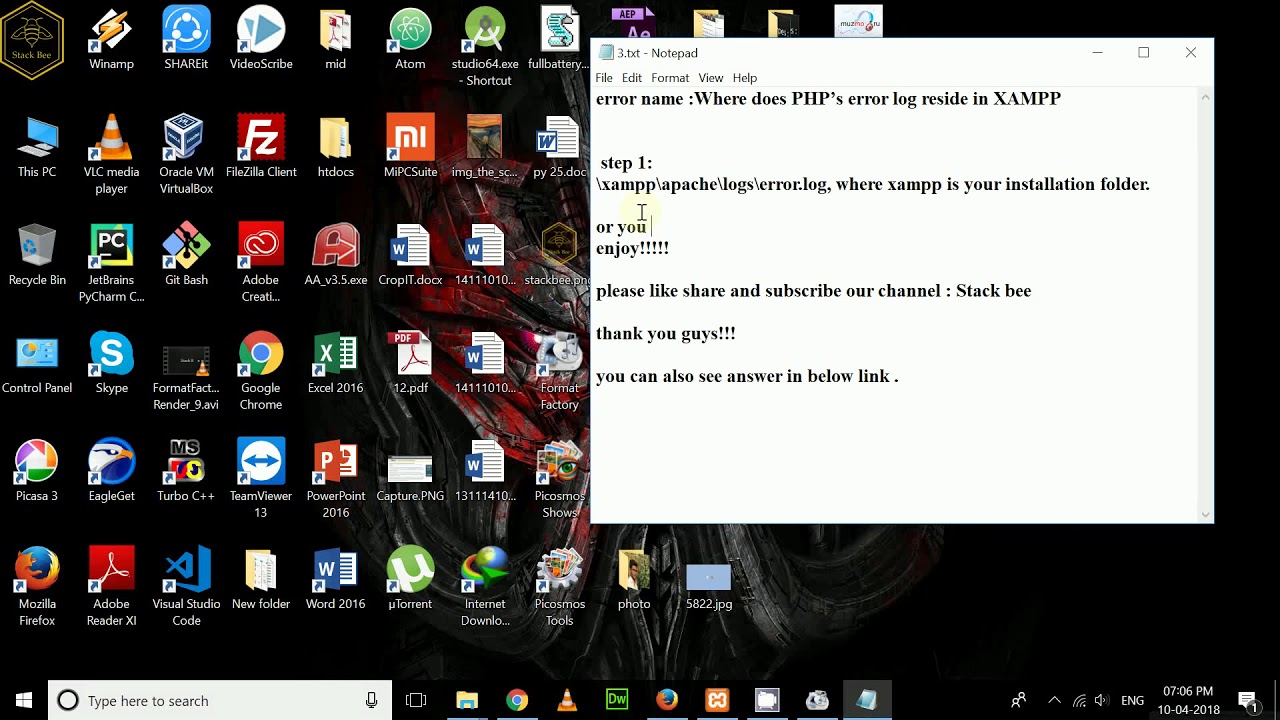Open the People tray icon
The image size is (1280, 720).
click(x=1019, y=700)
